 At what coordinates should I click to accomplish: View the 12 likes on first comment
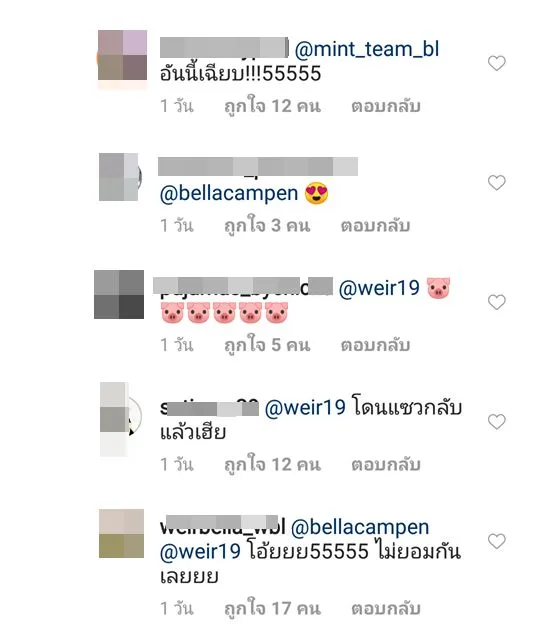273,107
